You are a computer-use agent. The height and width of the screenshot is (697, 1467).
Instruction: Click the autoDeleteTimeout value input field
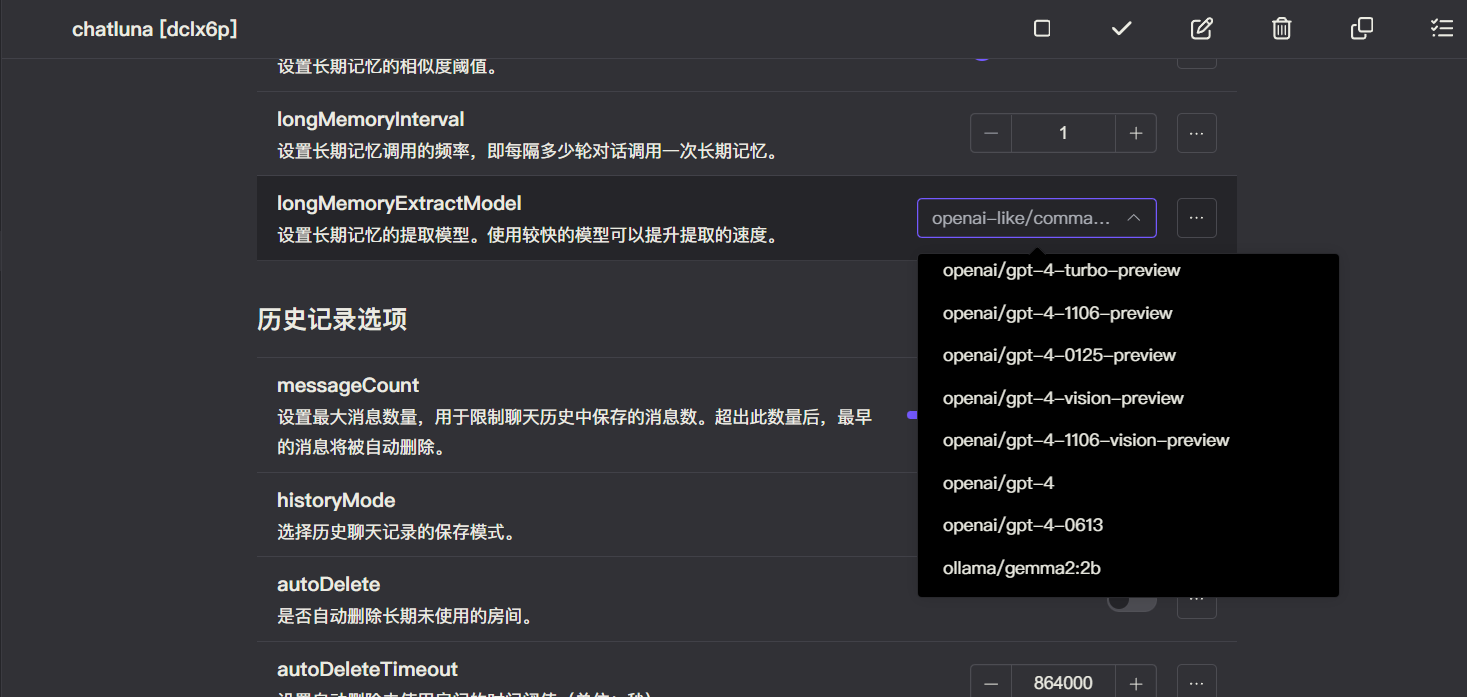click(1063, 681)
